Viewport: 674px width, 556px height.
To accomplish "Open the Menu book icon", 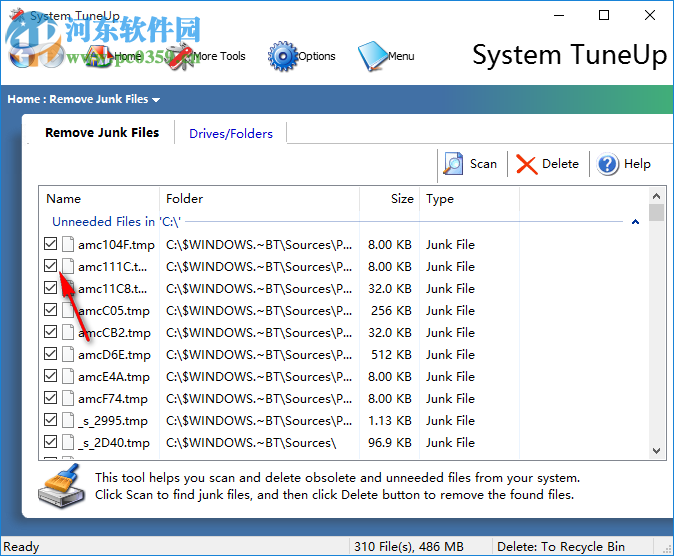I will click(x=372, y=56).
